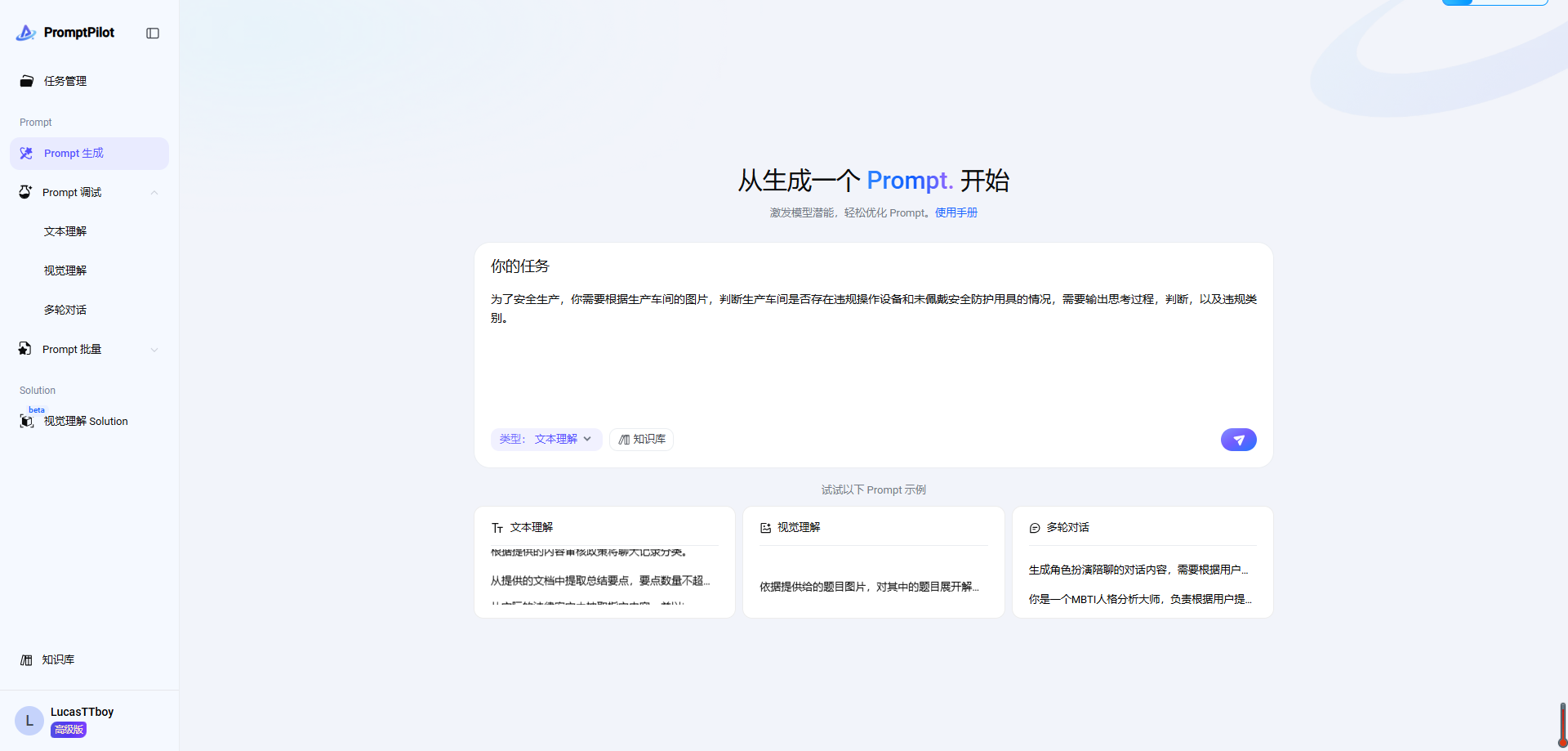The width and height of the screenshot is (1568, 751).
Task: Focus the 你的任务 text input area
Action: pos(874,355)
